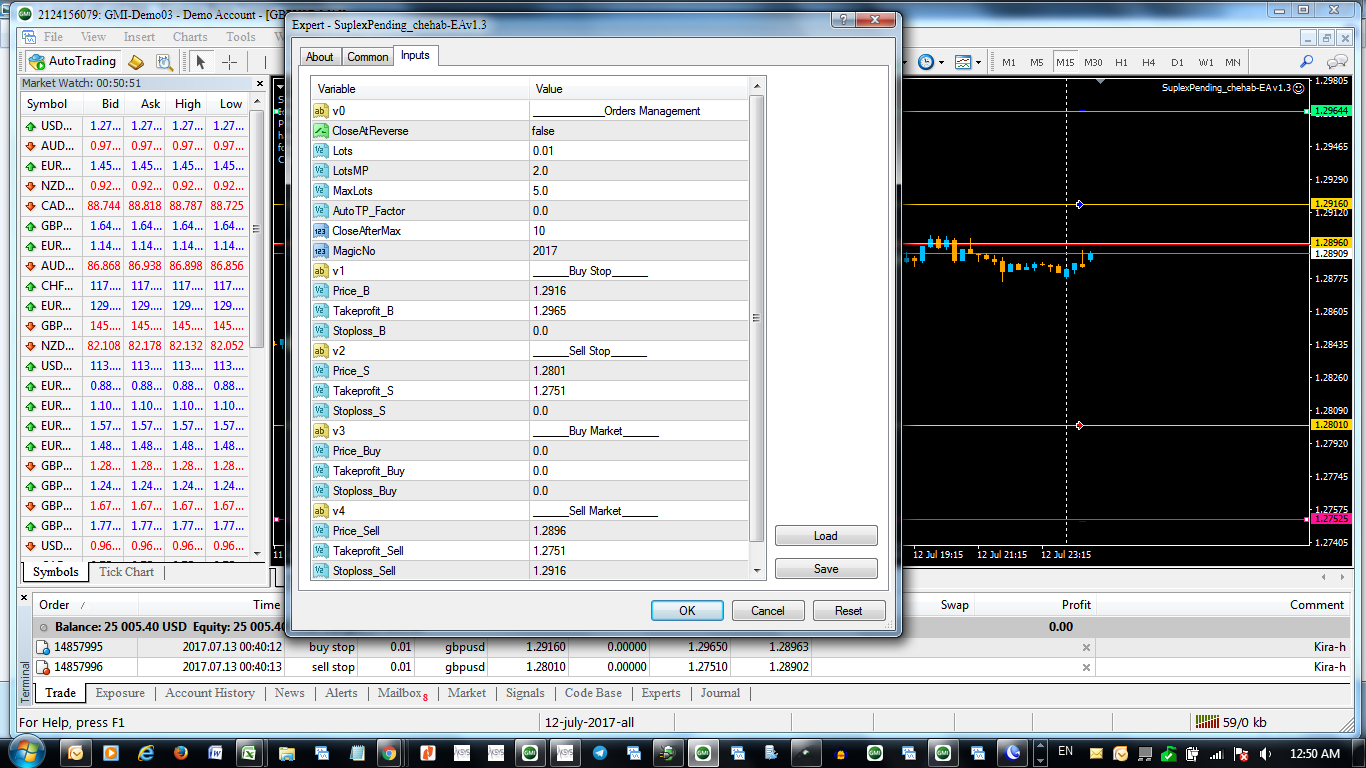This screenshot has height=768, width=1366.
Task: Click the CloseAtReverse boolean icon
Action: point(321,131)
